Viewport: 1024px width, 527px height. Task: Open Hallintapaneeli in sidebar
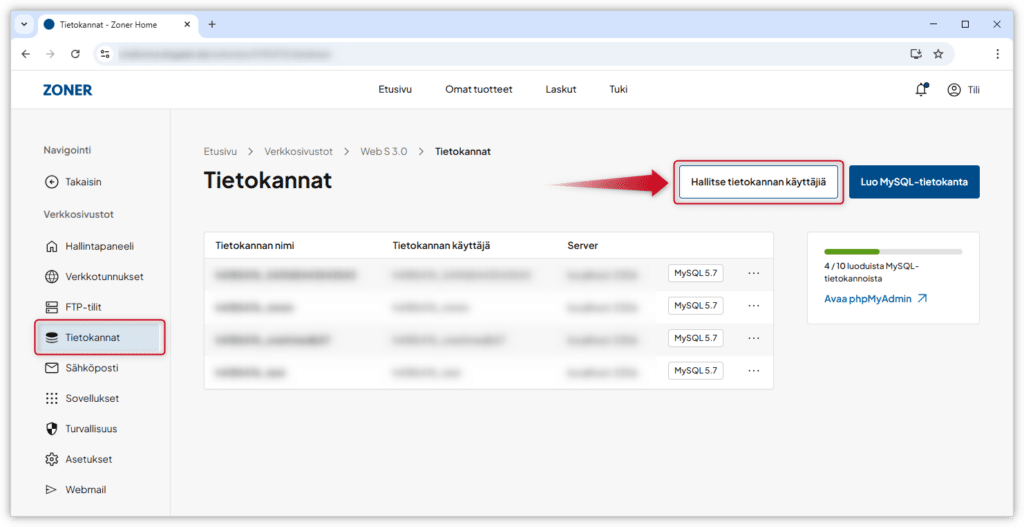pyautogui.click(x=98, y=246)
